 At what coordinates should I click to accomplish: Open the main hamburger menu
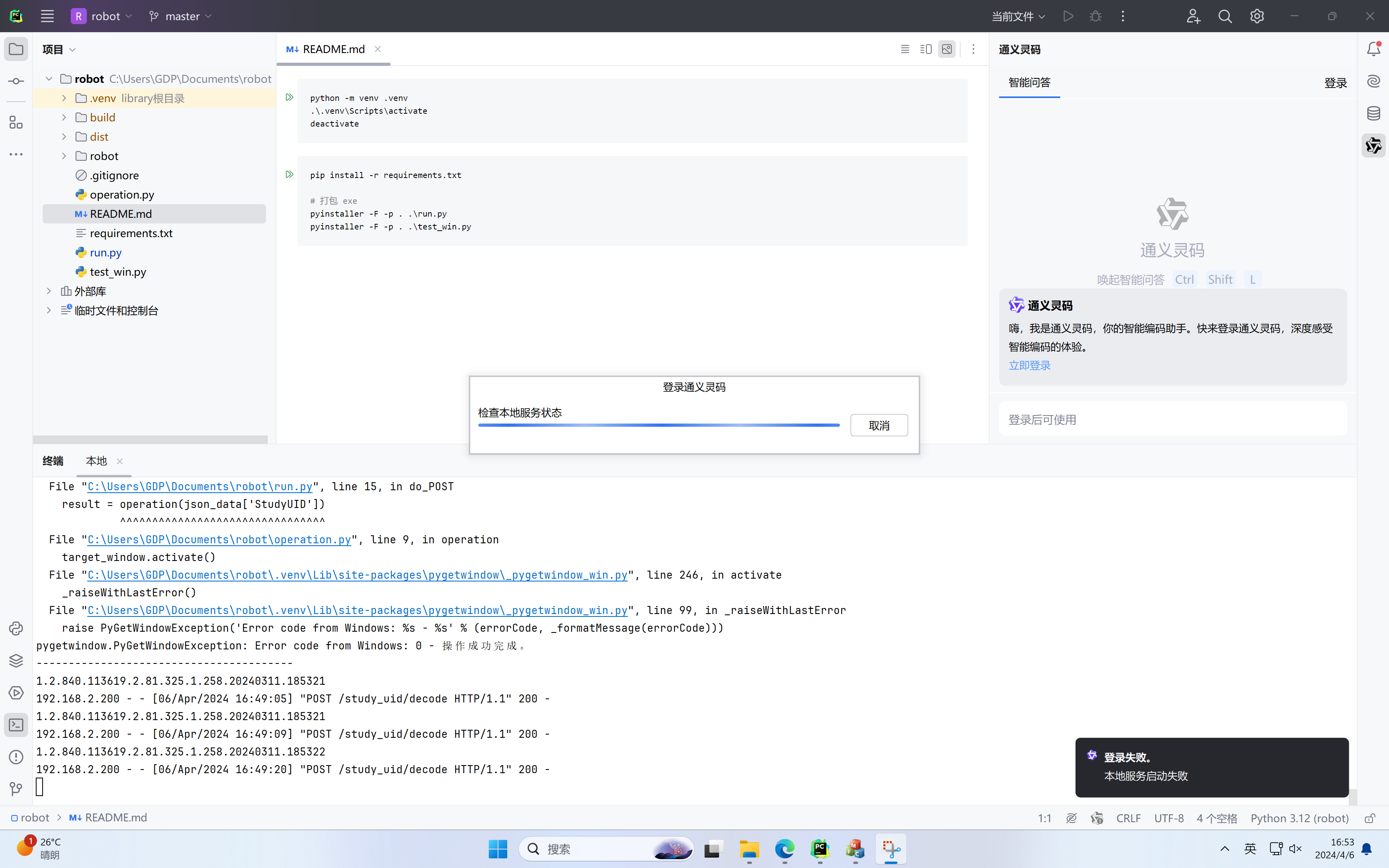[47, 16]
